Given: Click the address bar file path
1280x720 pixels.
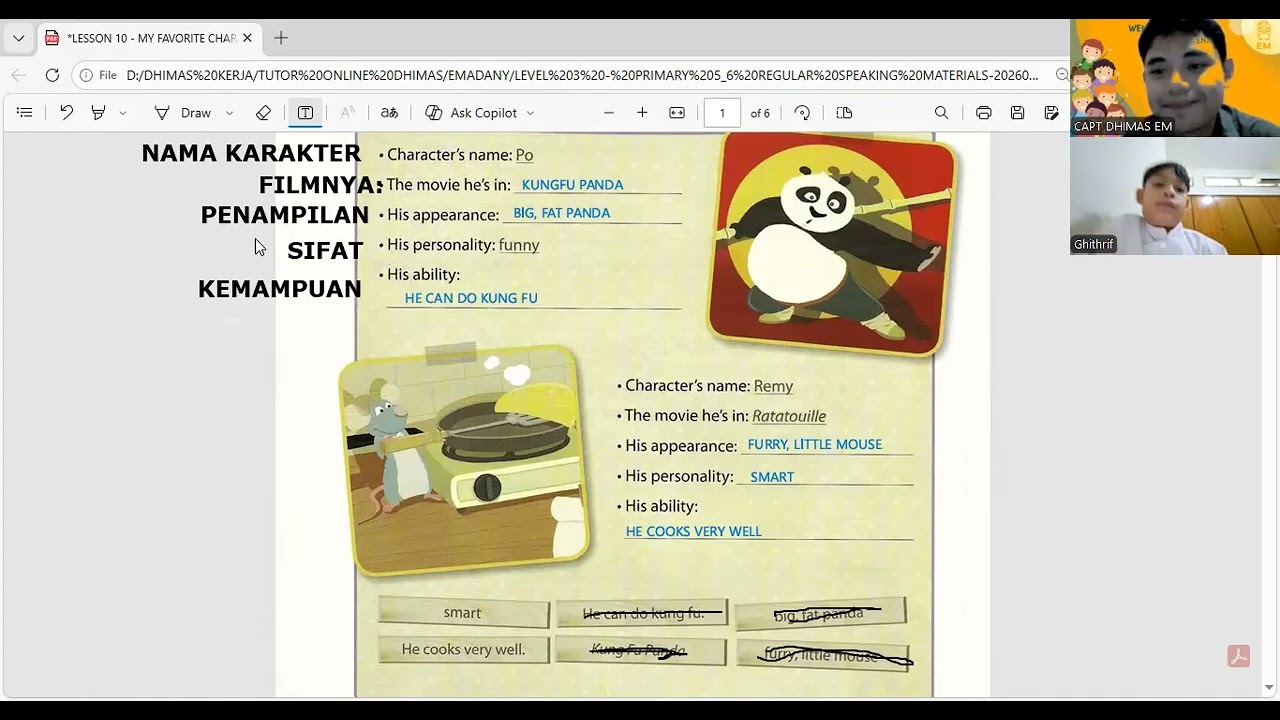Looking at the screenshot, I should click(x=582, y=75).
